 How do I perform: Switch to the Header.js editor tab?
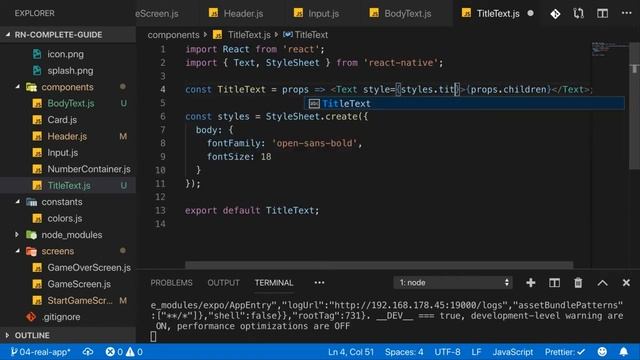coord(237,13)
